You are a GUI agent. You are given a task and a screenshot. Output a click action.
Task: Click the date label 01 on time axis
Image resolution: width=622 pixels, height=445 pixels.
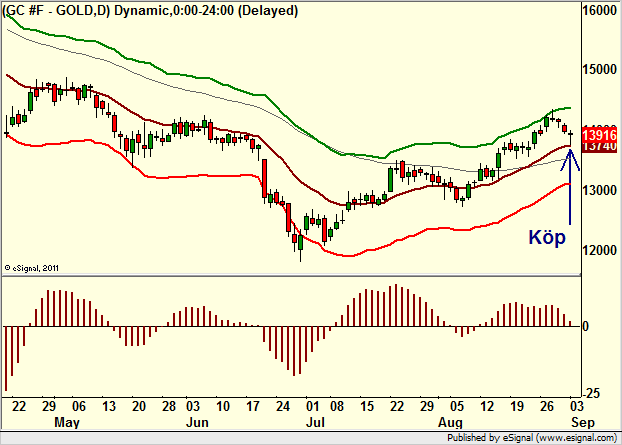[313, 406]
